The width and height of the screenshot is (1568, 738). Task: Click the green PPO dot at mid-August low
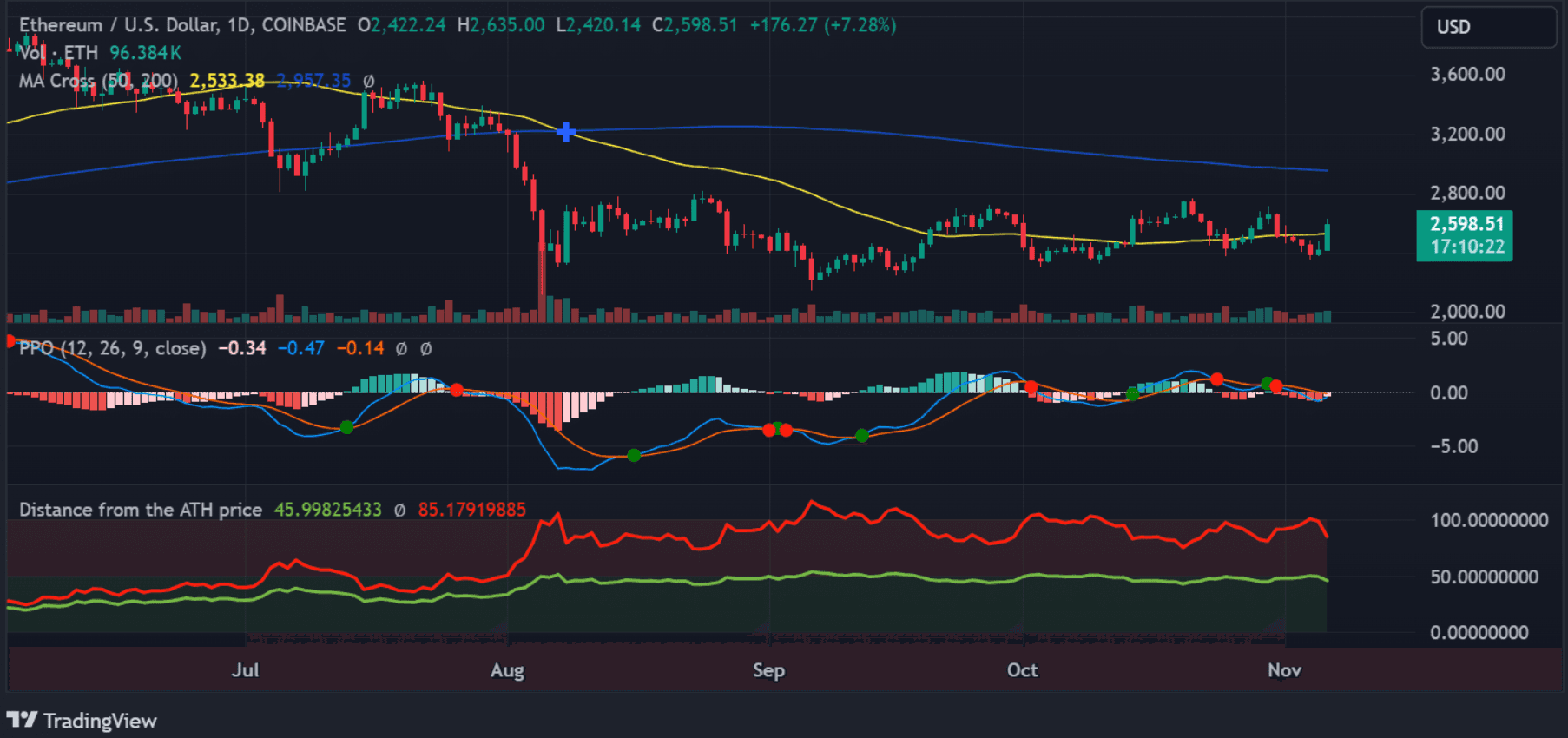pyautogui.click(x=634, y=455)
